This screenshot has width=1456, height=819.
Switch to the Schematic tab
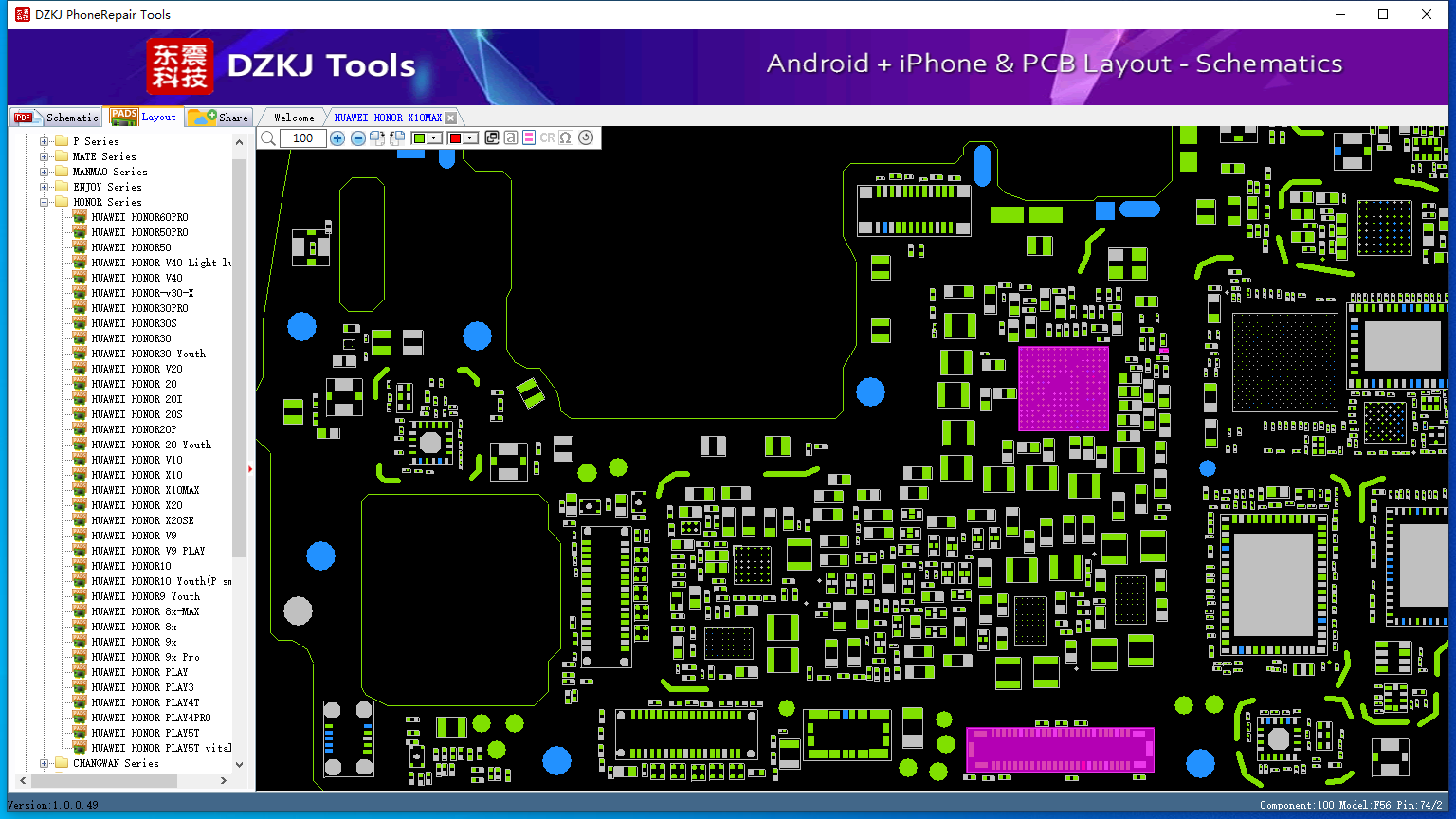(56, 118)
